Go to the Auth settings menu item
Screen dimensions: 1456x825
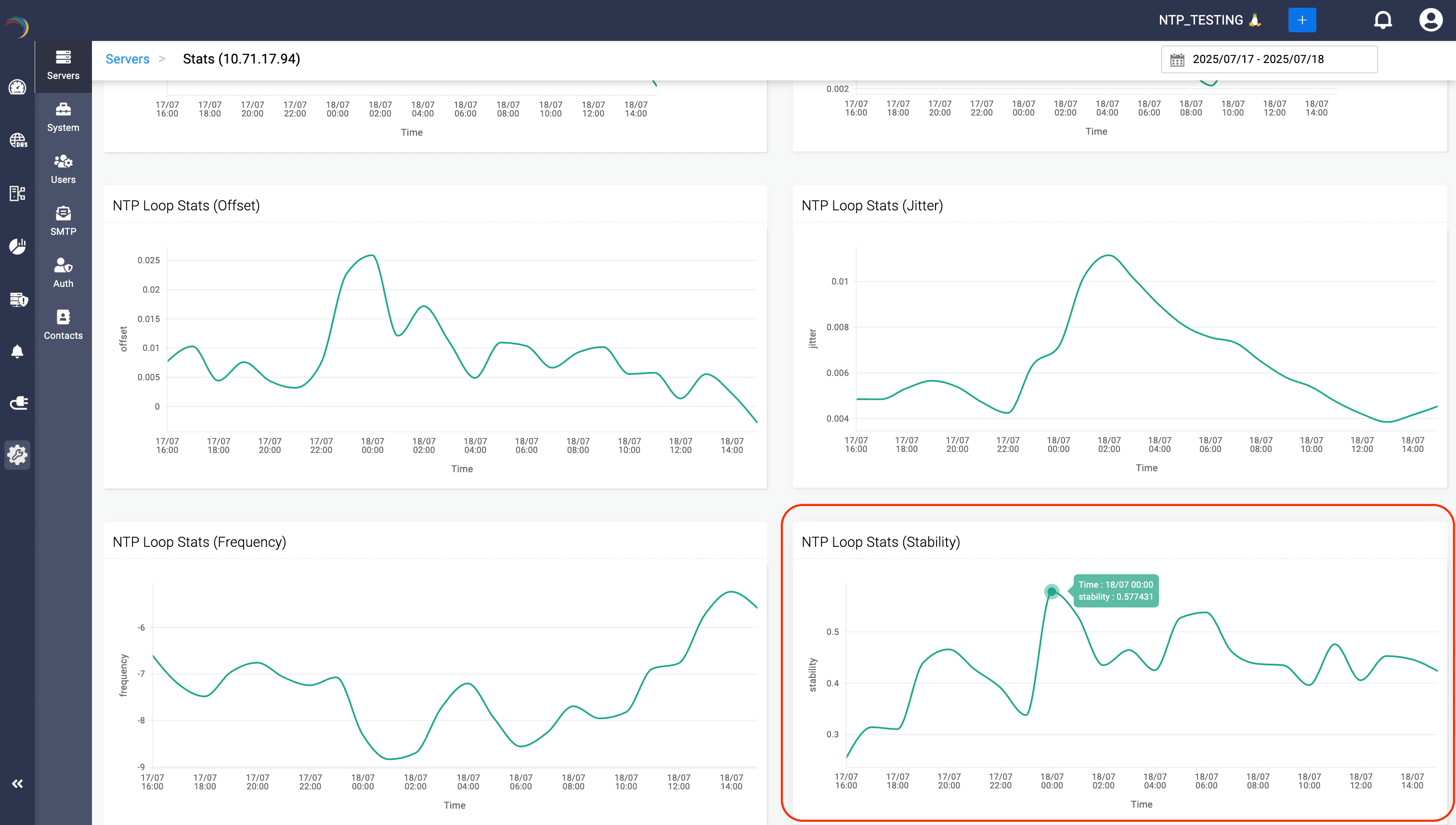click(x=63, y=273)
